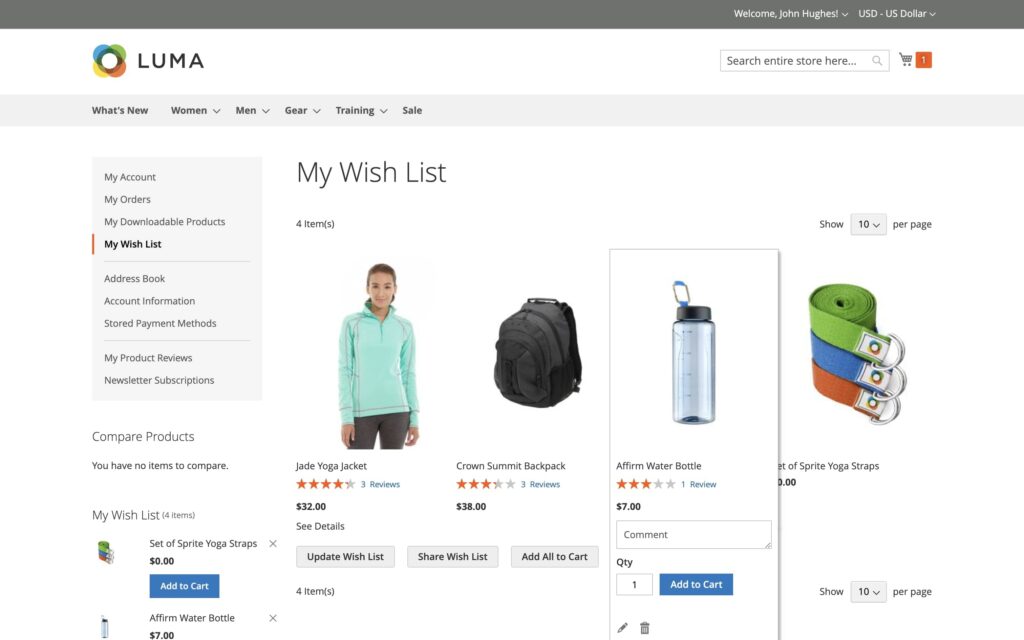1024x640 pixels.
Task: Open My Product Reviews in sidebar
Action: point(148,357)
